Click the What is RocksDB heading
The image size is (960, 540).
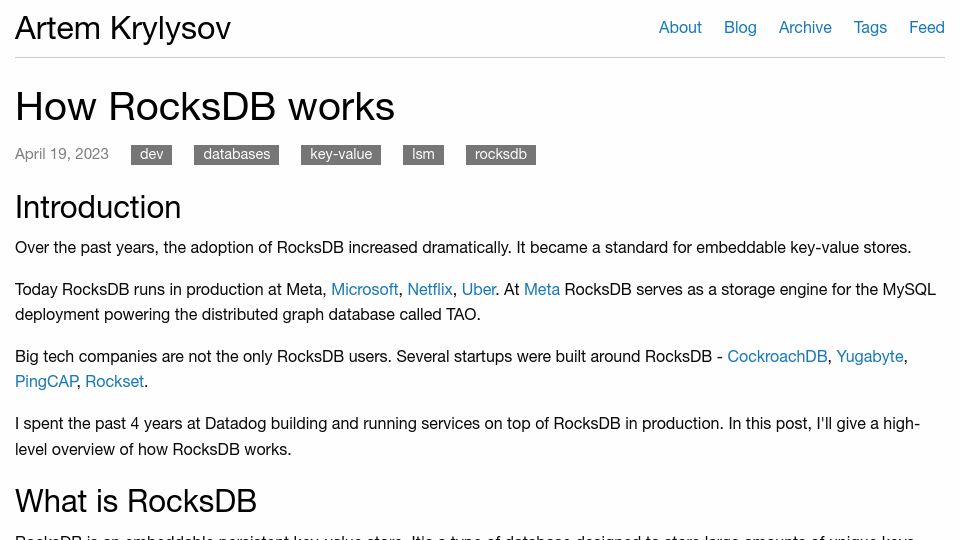coord(136,501)
